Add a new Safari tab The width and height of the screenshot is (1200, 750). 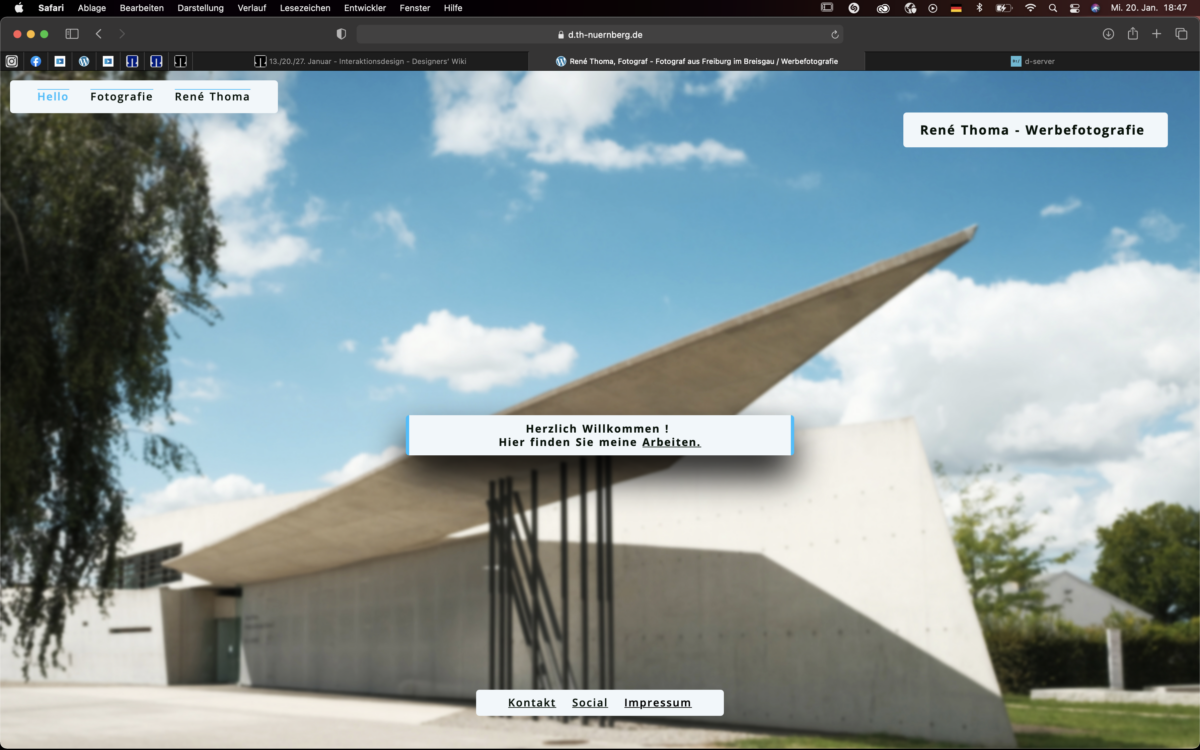[x=1156, y=34]
